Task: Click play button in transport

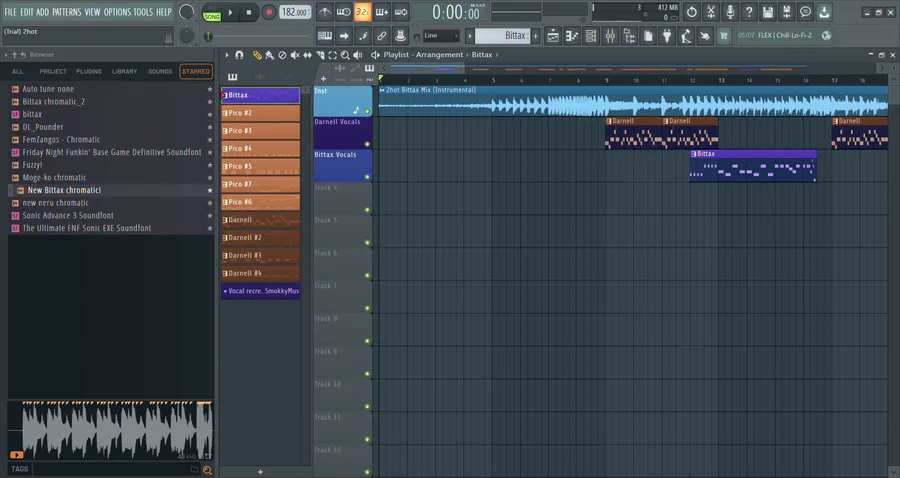Action: click(x=230, y=12)
